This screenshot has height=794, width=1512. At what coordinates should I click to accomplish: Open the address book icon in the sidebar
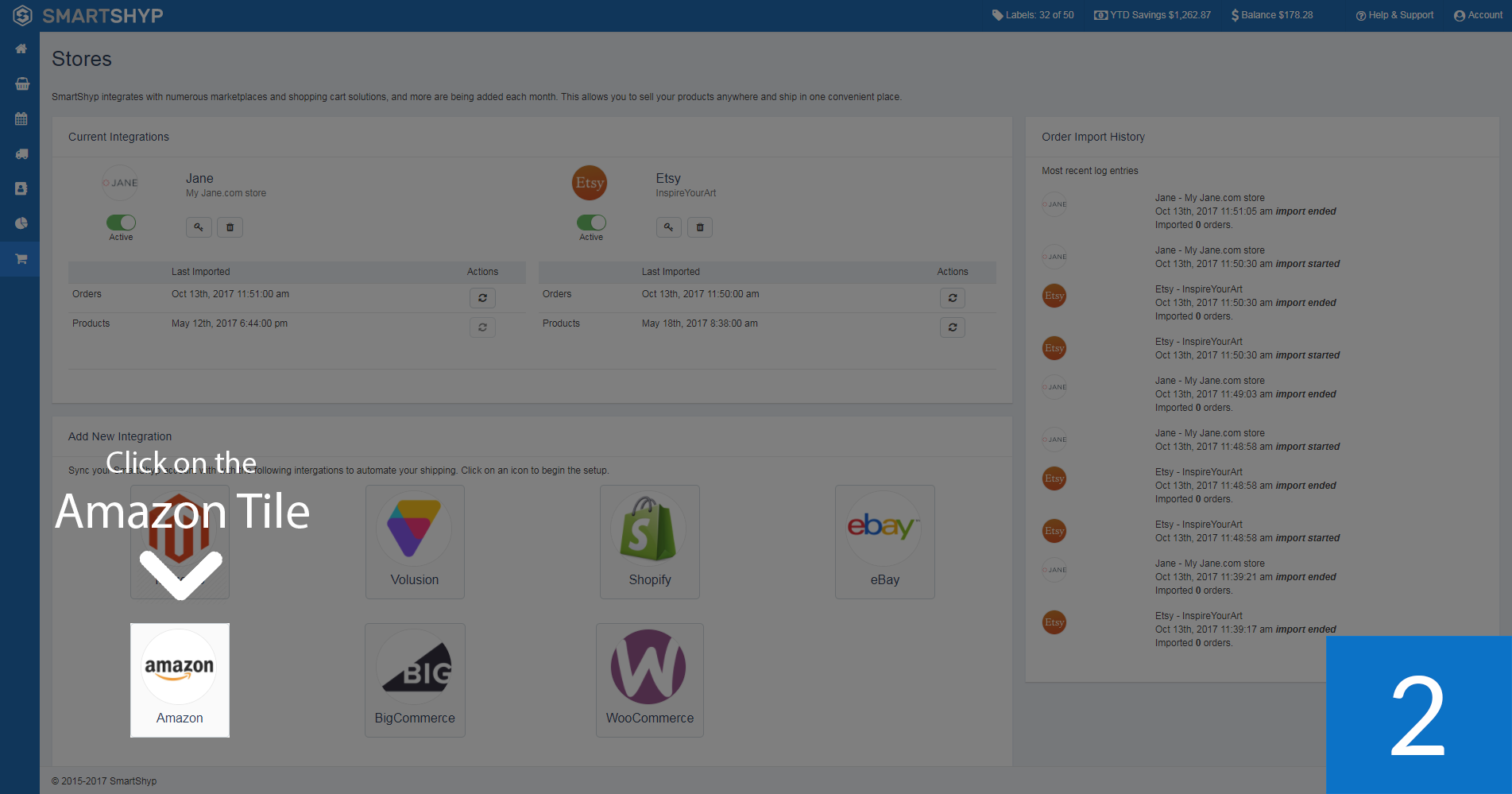point(21,189)
